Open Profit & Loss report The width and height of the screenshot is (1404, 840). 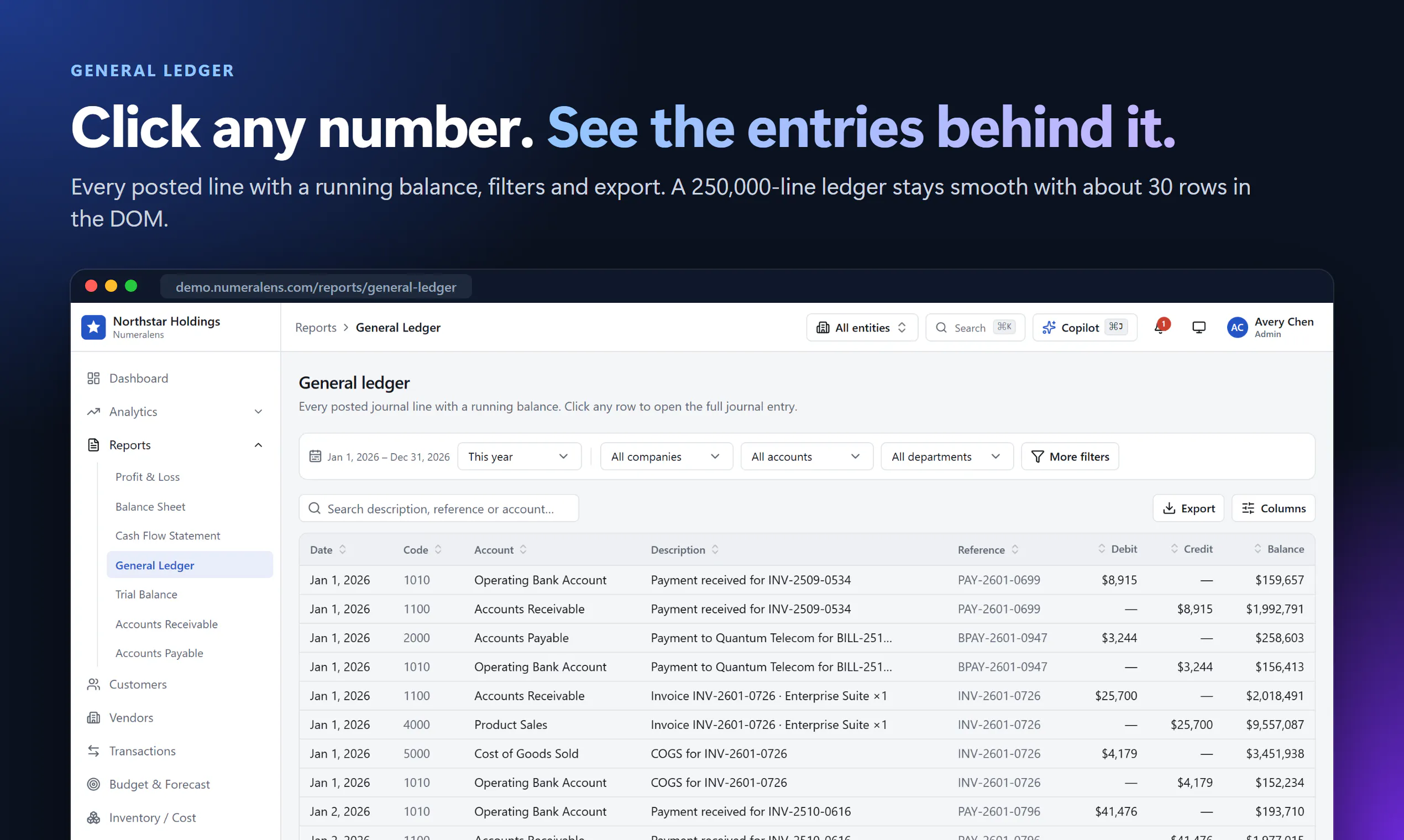(147, 476)
